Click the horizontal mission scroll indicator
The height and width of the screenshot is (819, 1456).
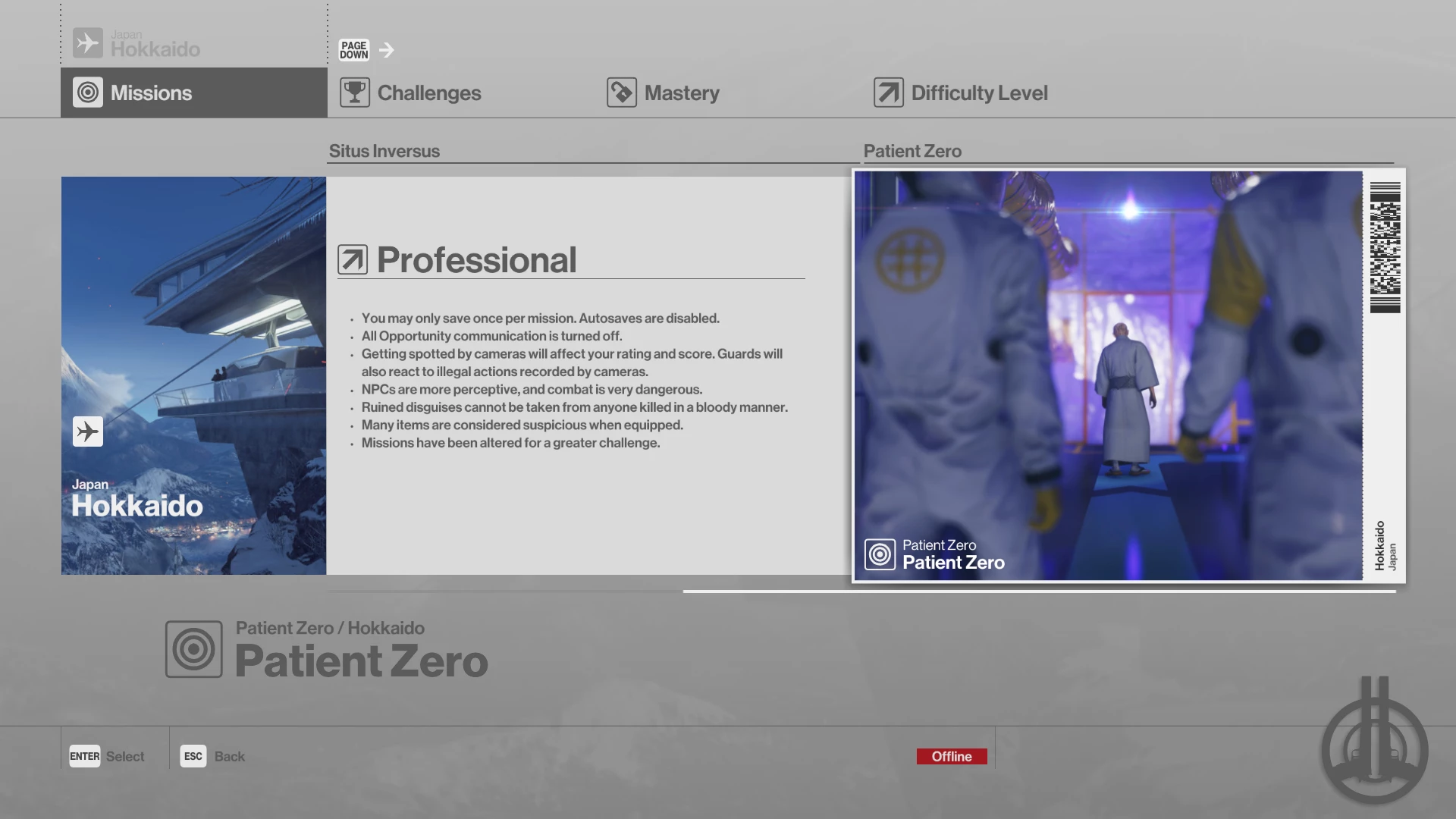[x=1039, y=591]
